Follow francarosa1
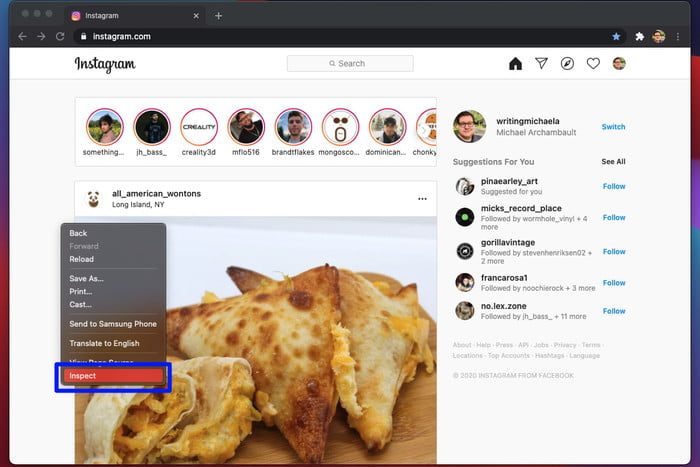This screenshot has width=700, height=467. click(x=614, y=283)
